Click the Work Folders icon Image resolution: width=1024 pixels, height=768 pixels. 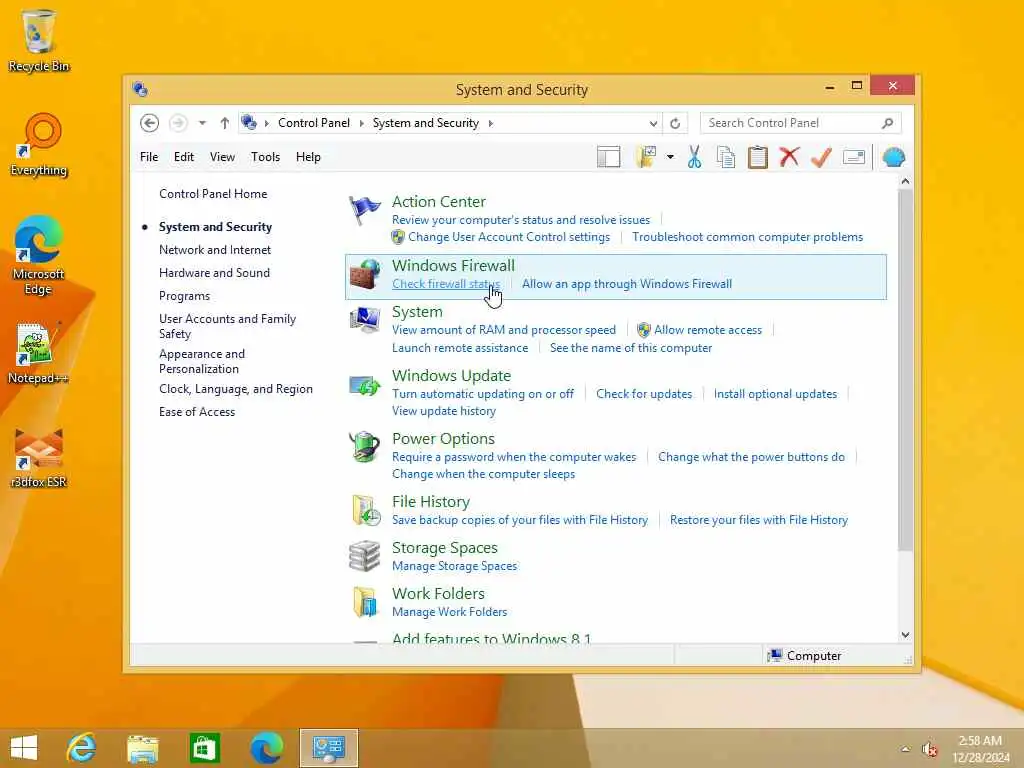tap(365, 601)
